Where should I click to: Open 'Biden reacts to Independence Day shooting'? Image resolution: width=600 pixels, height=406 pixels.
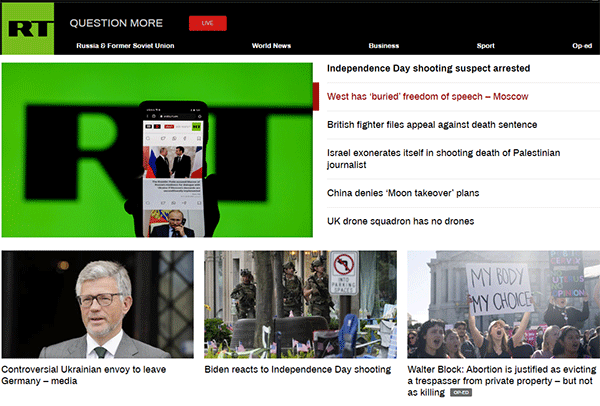coord(298,370)
